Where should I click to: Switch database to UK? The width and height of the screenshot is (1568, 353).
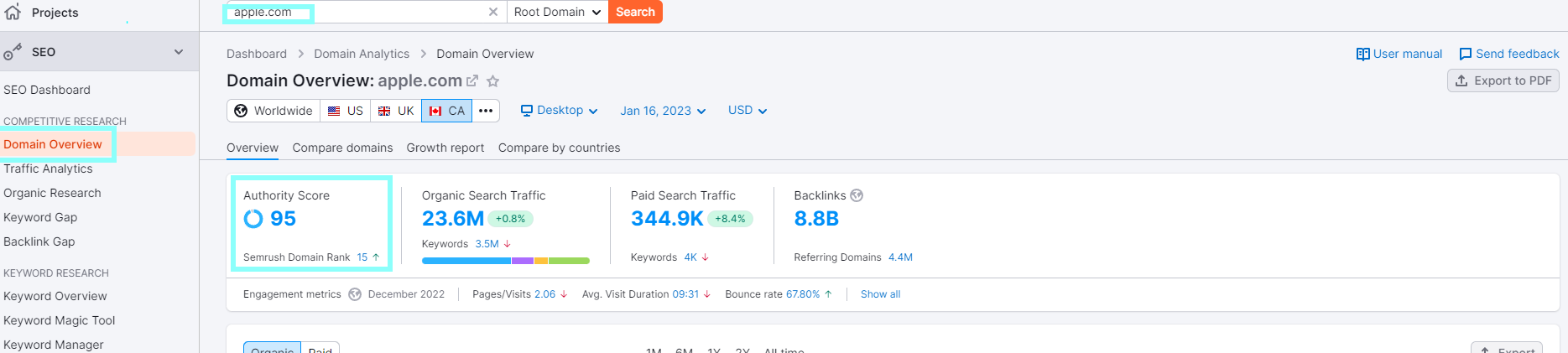(396, 111)
